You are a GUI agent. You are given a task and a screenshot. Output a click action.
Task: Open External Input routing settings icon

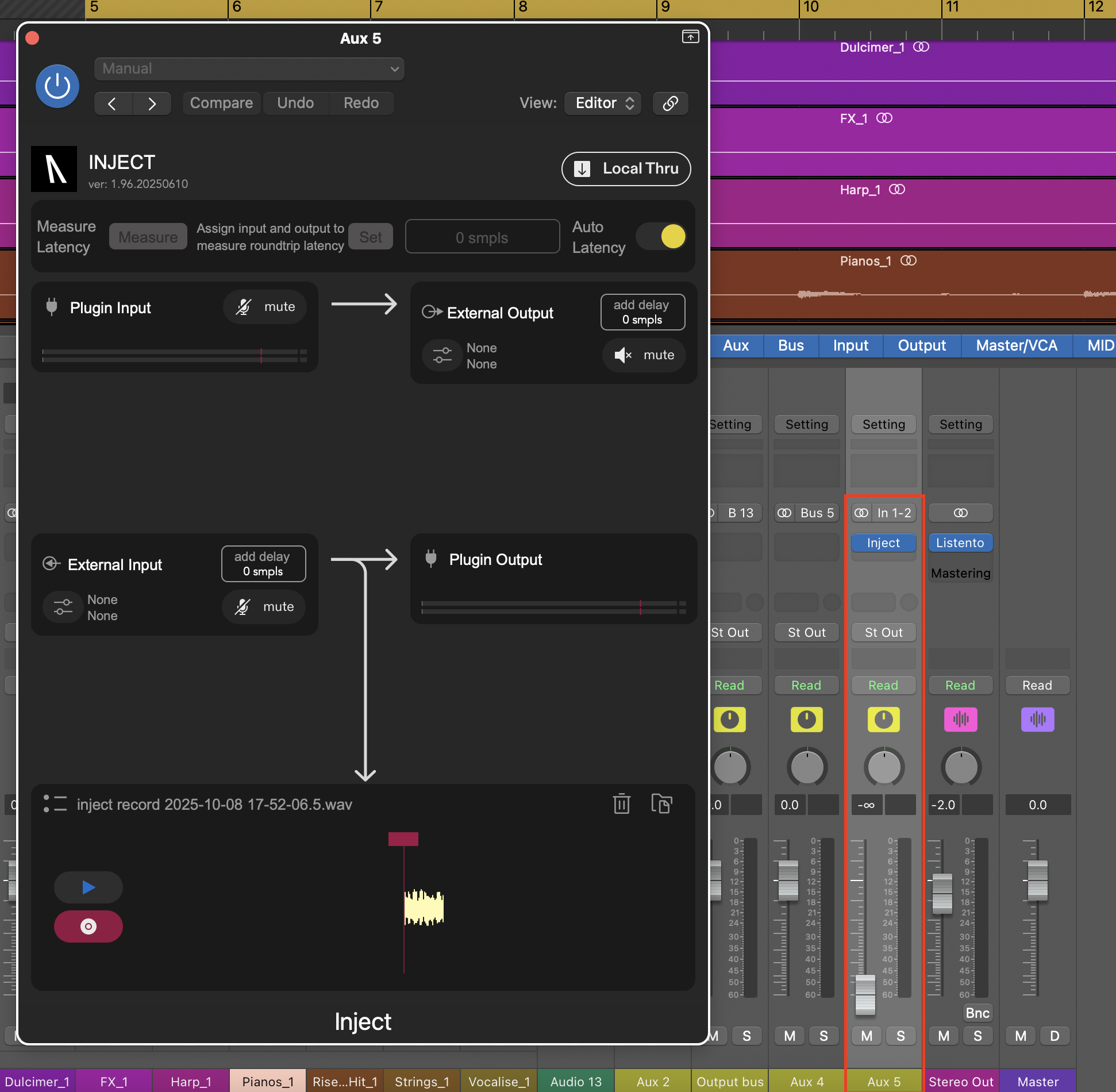[x=63, y=607]
